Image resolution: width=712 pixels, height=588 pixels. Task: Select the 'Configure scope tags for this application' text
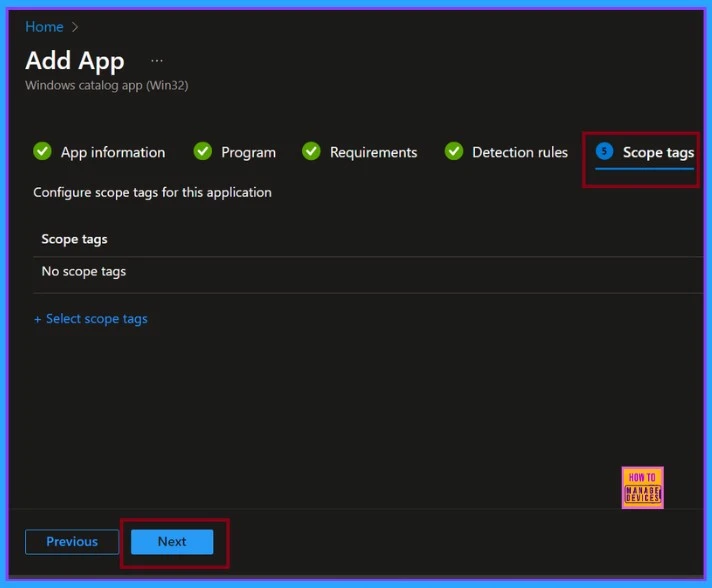[x=152, y=193]
